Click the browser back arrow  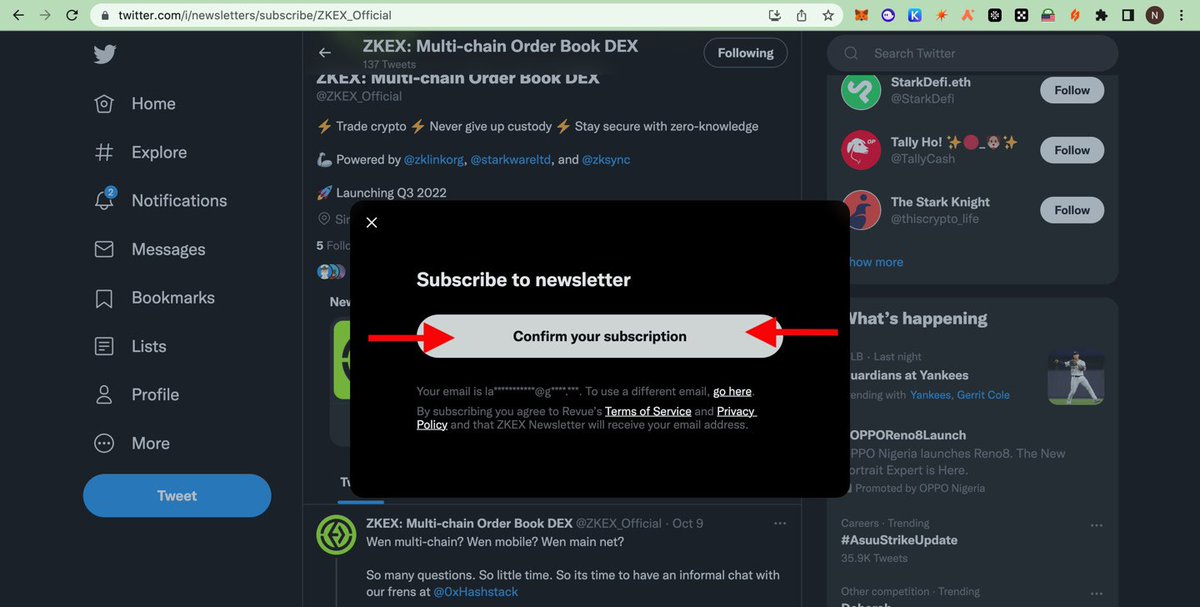click(x=19, y=15)
